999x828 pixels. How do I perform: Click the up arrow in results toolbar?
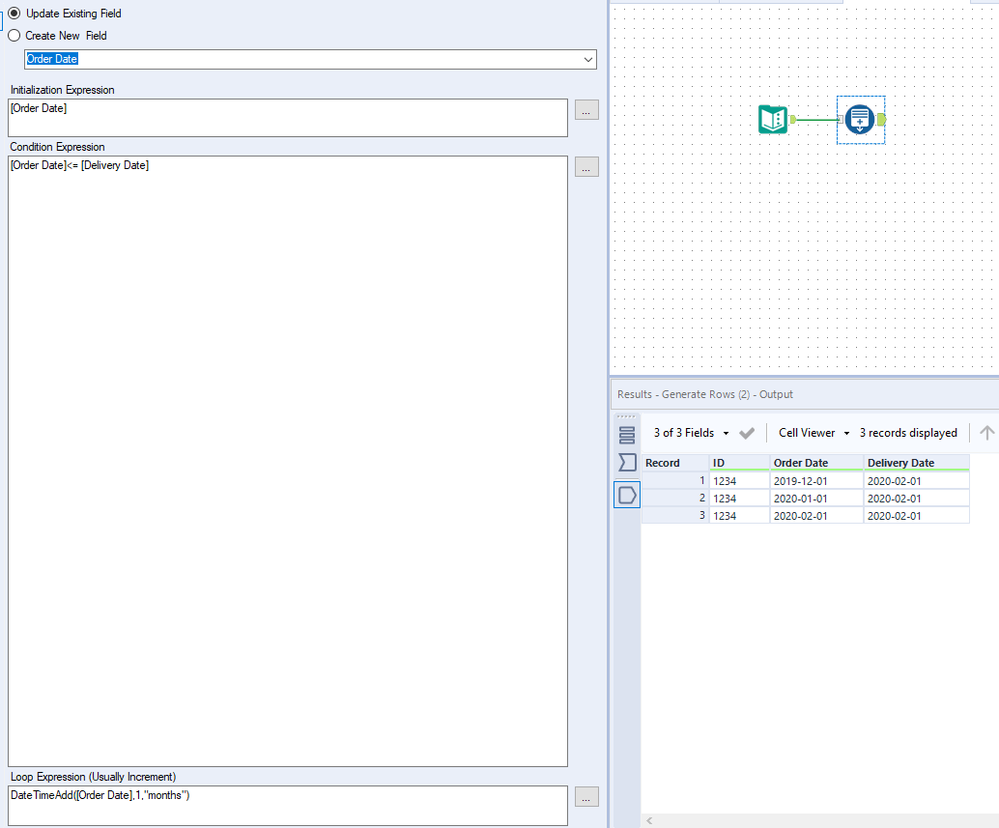(x=986, y=433)
